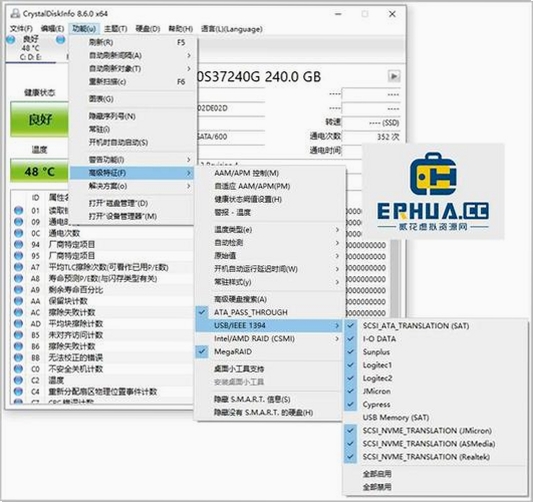Click the status orb for attribute C2
The width and height of the screenshot is (533, 502).
pos(18,380)
